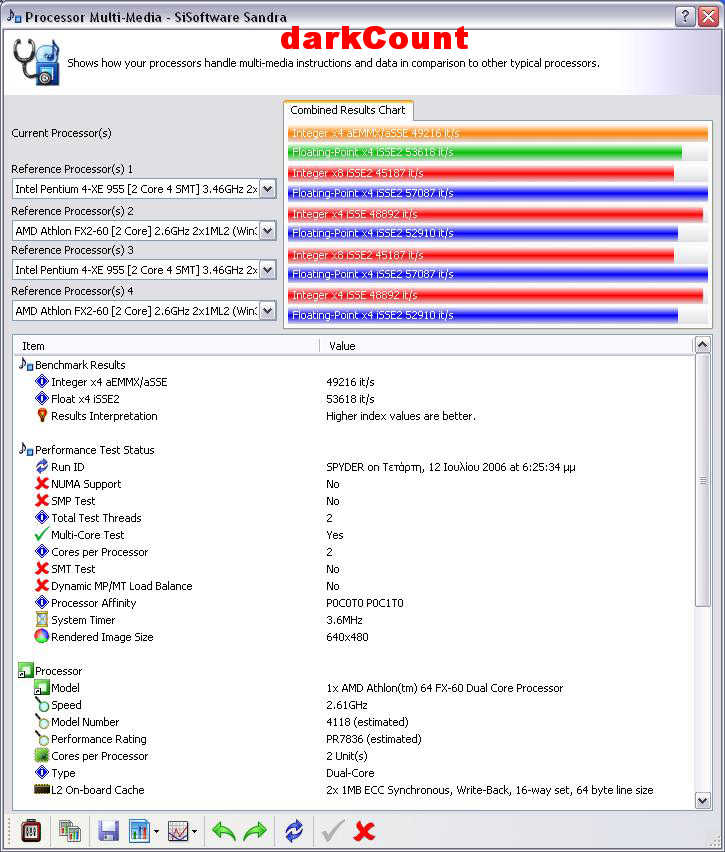This screenshot has height=852, width=725.
Task: Click the Item column header
Action: click(167, 346)
